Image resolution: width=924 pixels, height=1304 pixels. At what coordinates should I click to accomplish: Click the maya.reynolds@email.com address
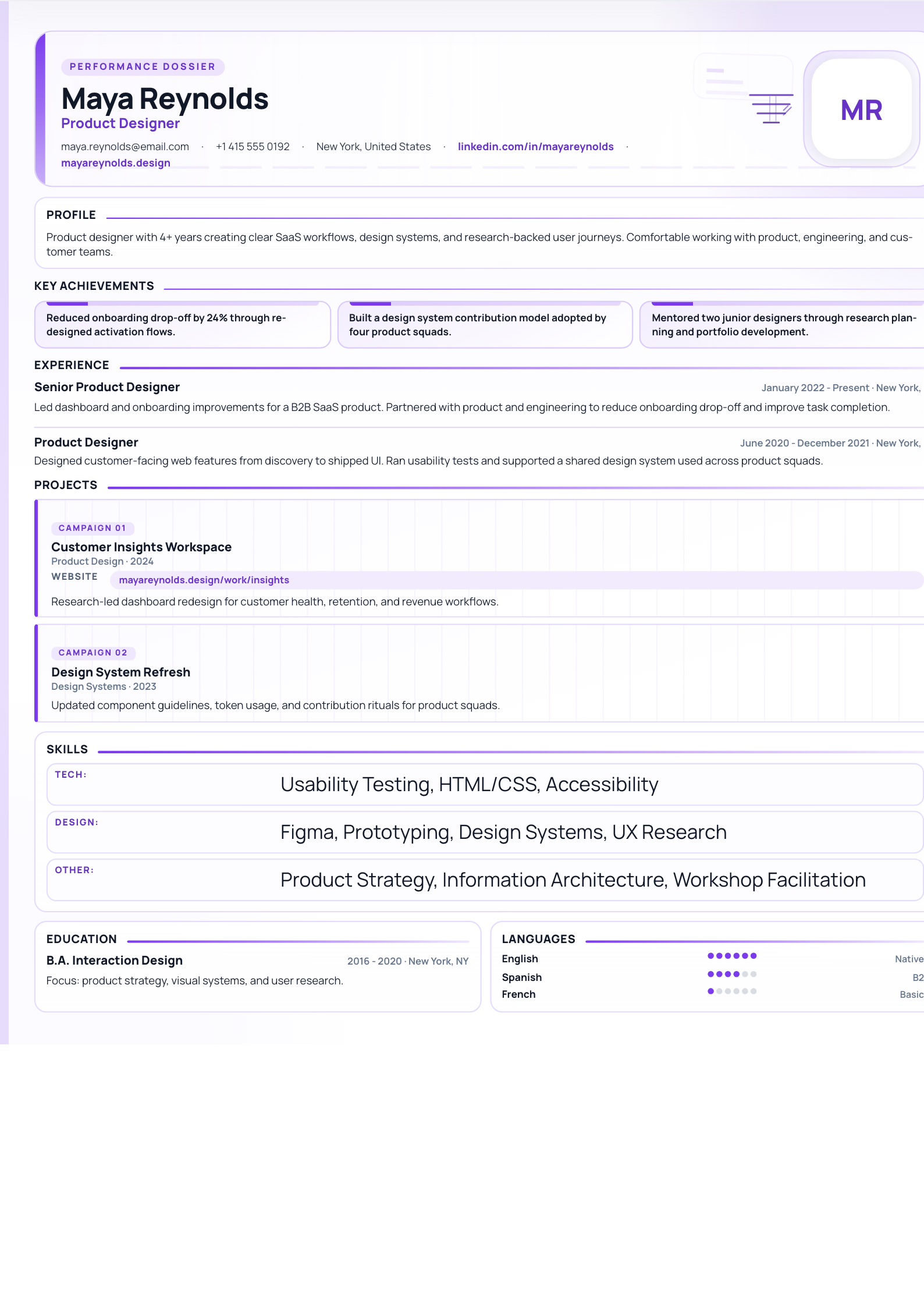(x=125, y=147)
